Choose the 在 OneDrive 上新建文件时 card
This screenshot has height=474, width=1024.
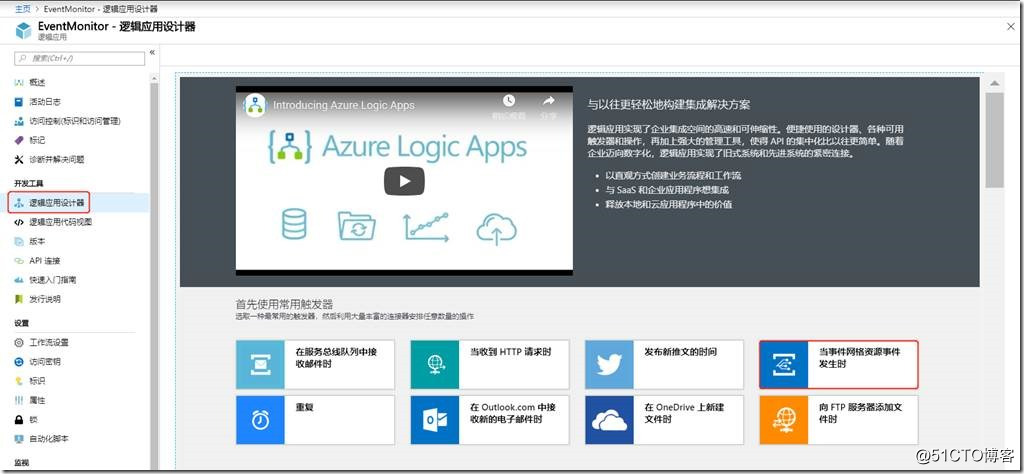coord(664,420)
